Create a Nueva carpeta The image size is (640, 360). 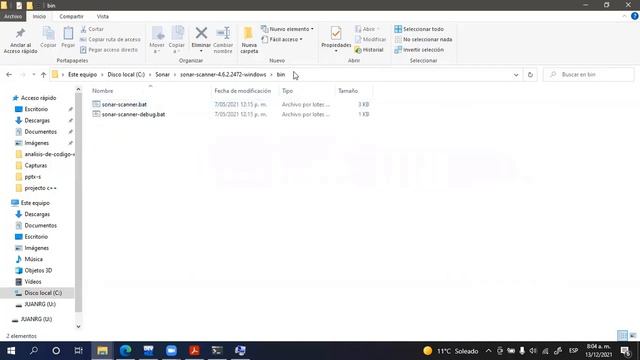click(x=249, y=40)
